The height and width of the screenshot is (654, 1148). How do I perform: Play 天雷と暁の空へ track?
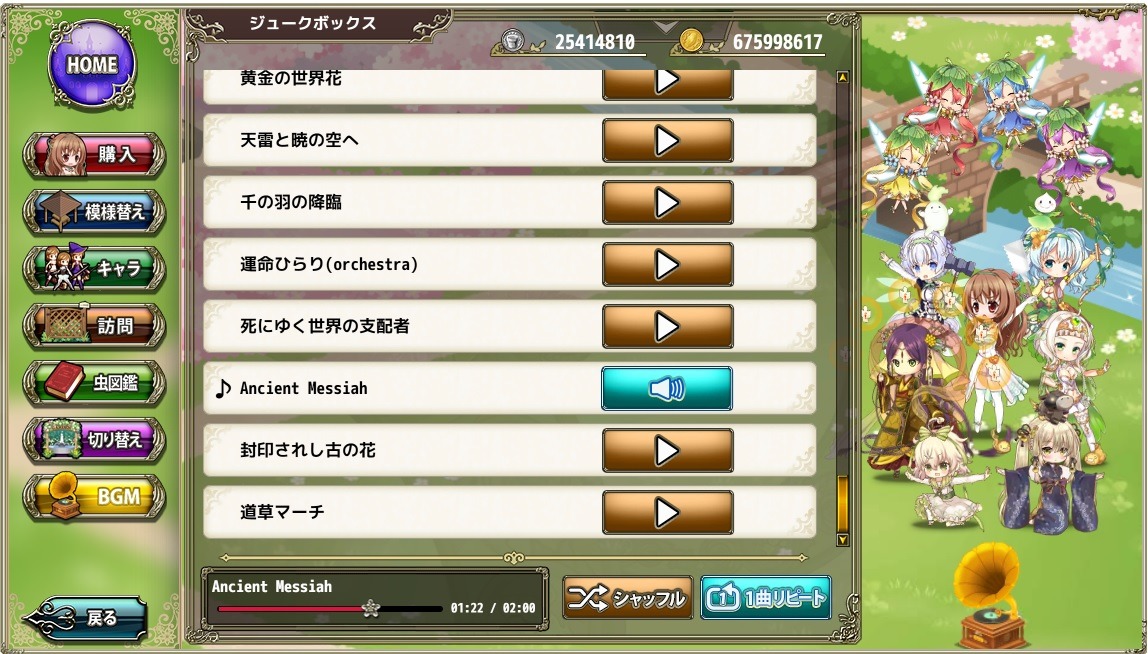point(667,140)
